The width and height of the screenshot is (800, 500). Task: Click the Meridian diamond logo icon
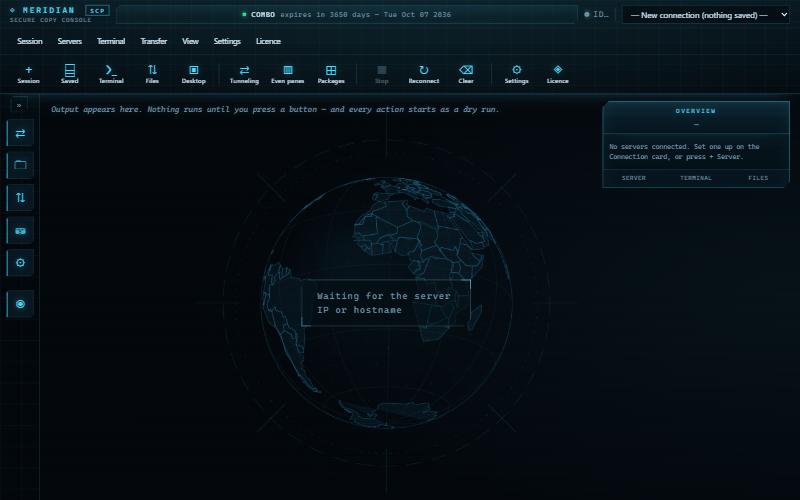point(12,10)
